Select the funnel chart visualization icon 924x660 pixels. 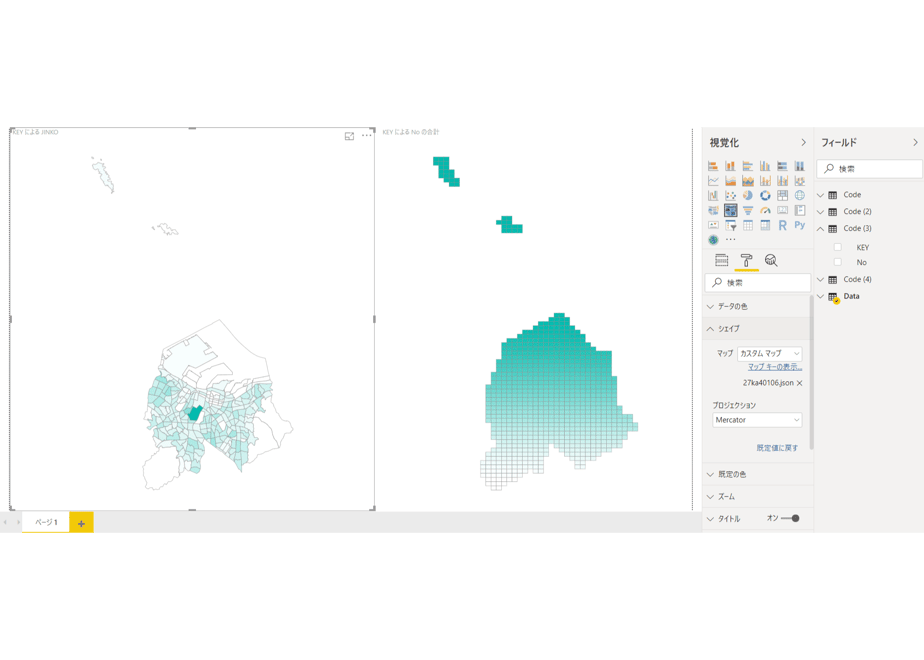pyautogui.click(x=747, y=210)
